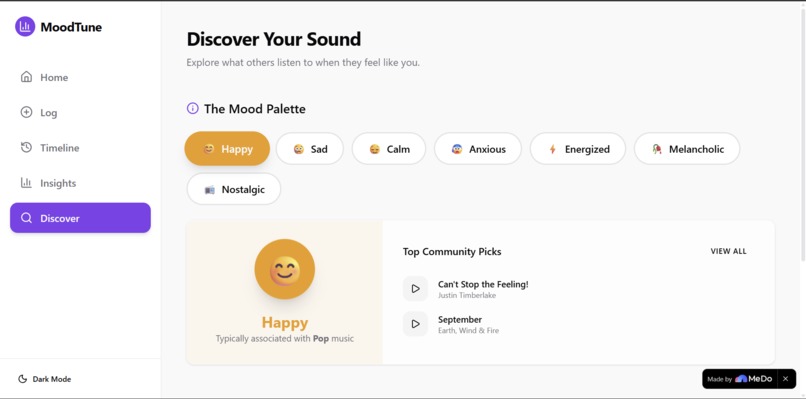Open the Made by MeDo badge
Viewport: 806px width, 399px height.
[740, 379]
